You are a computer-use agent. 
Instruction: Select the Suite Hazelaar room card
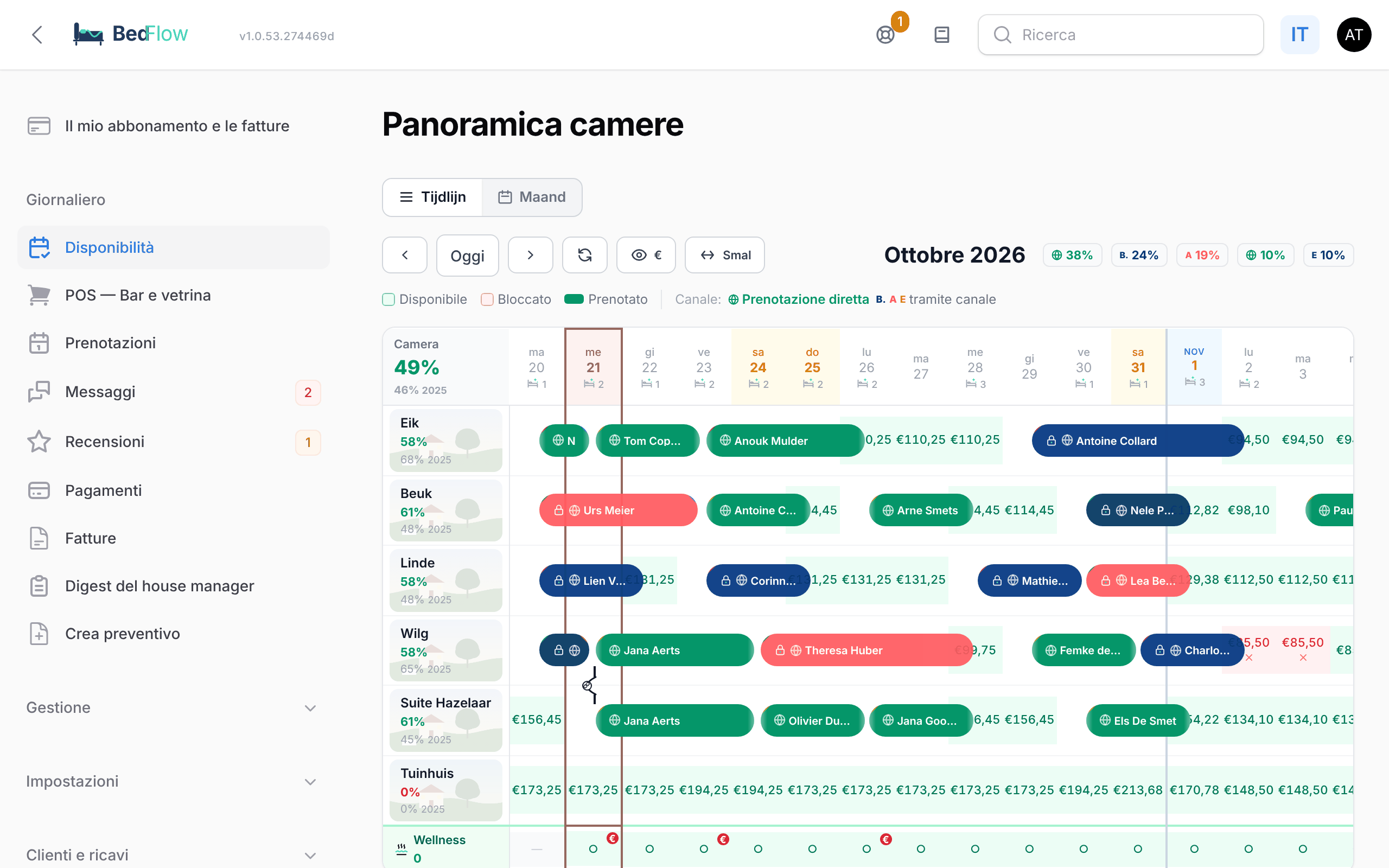pos(445,720)
